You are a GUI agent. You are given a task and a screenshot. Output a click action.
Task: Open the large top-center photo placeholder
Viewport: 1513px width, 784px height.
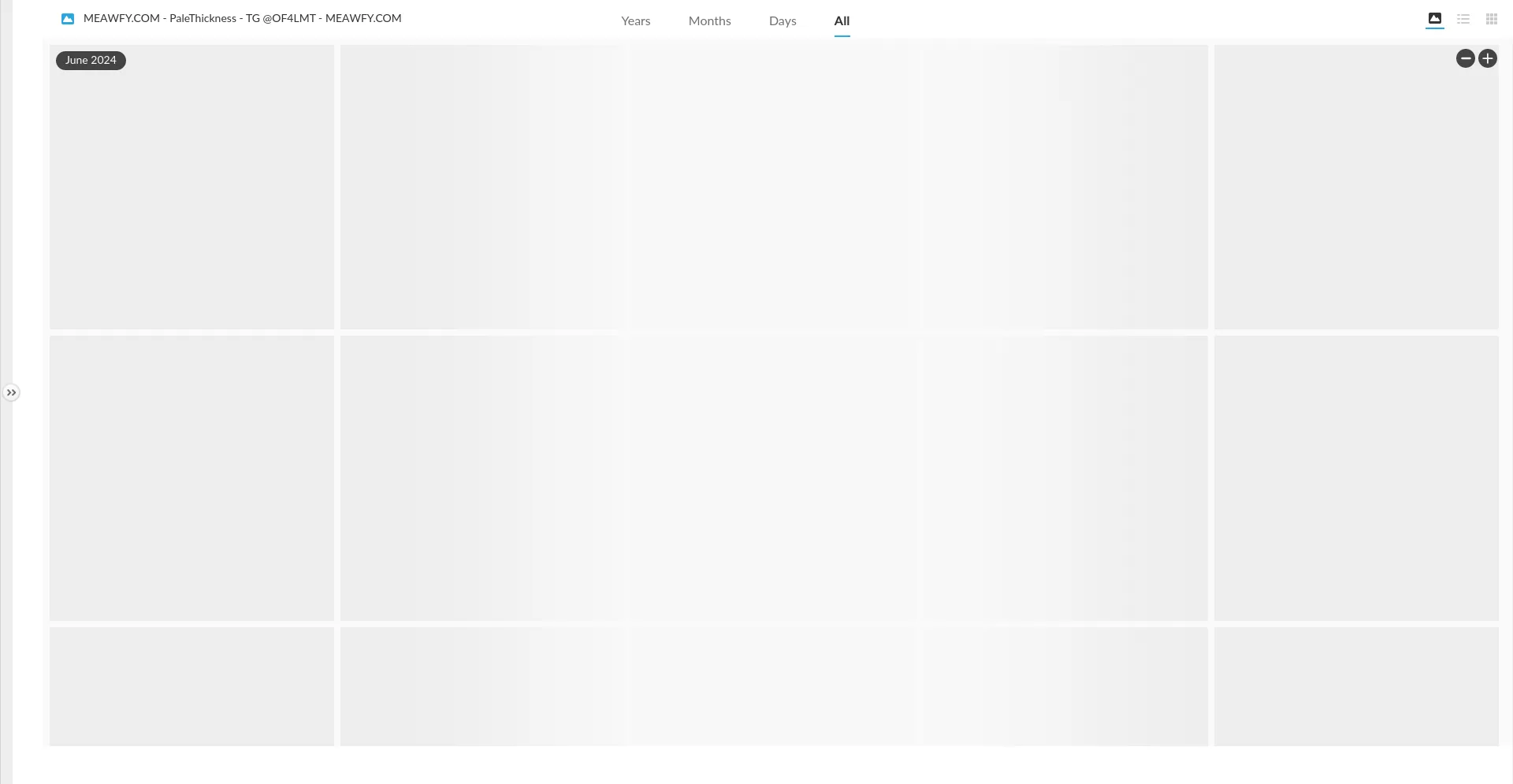(774, 187)
